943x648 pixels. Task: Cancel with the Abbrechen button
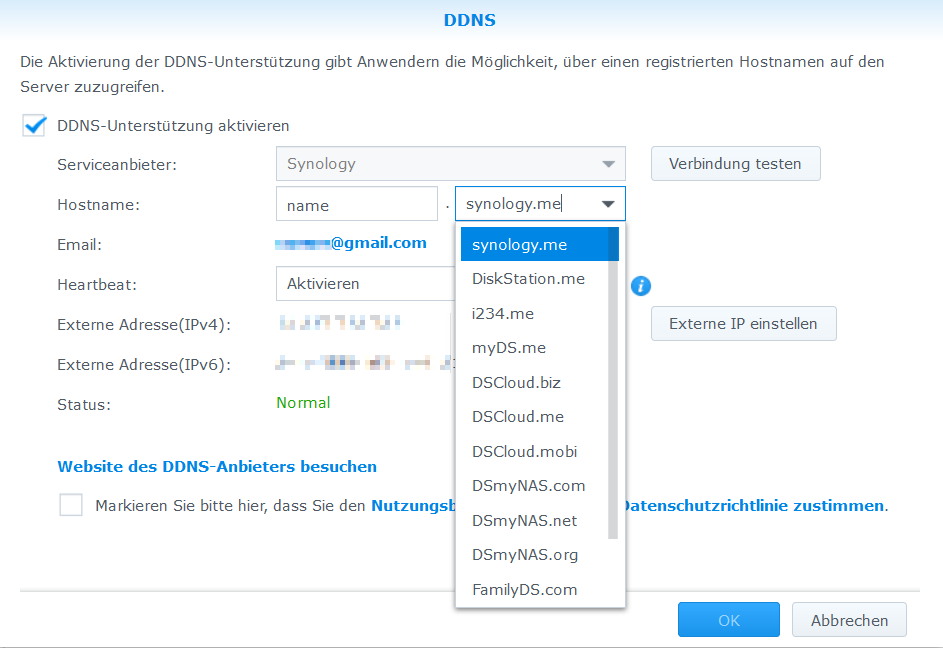(x=849, y=620)
